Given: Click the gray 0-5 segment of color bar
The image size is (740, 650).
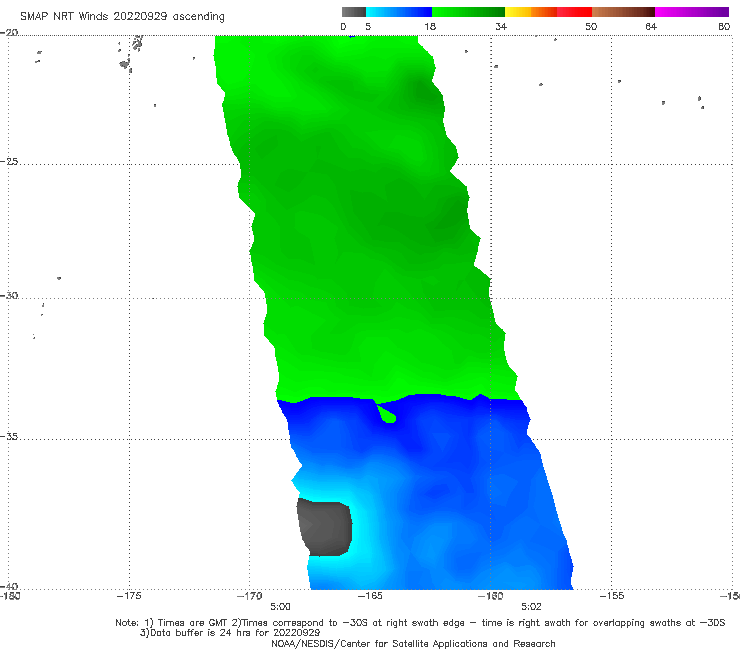Looking at the screenshot, I should 354,12.
